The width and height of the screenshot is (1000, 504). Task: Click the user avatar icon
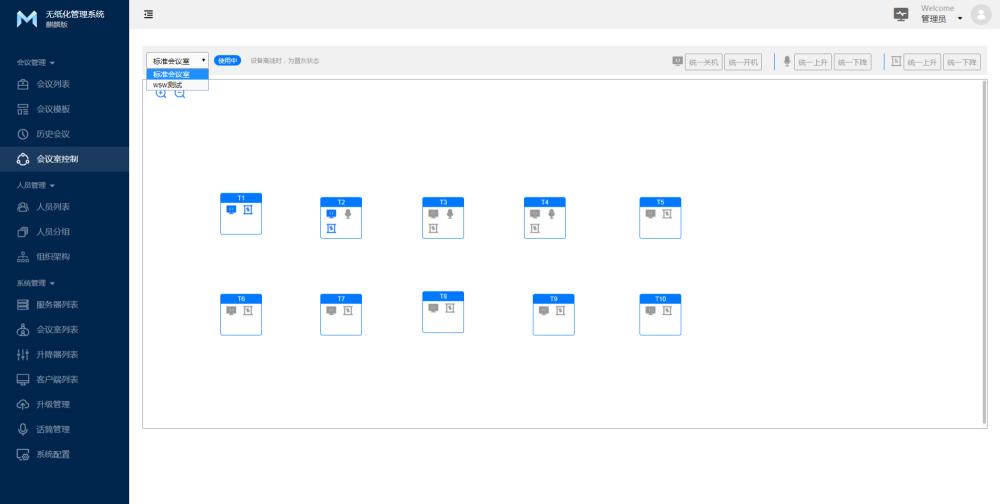tap(979, 14)
